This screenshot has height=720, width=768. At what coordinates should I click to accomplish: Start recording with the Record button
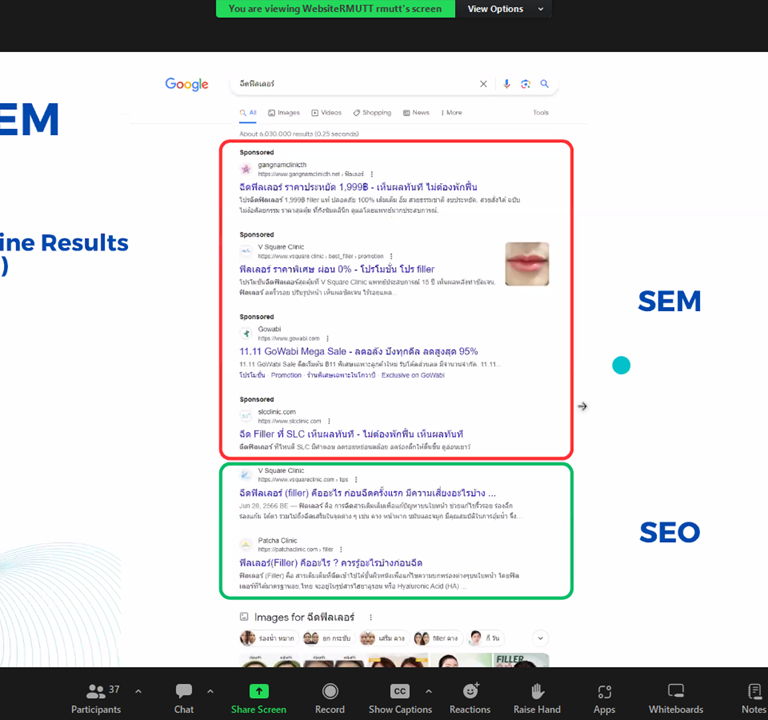(330, 699)
